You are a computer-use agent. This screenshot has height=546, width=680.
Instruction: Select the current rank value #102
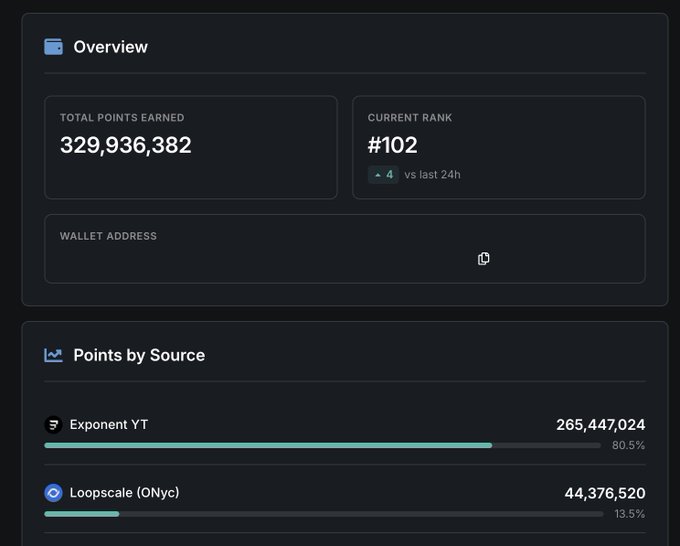(x=392, y=145)
